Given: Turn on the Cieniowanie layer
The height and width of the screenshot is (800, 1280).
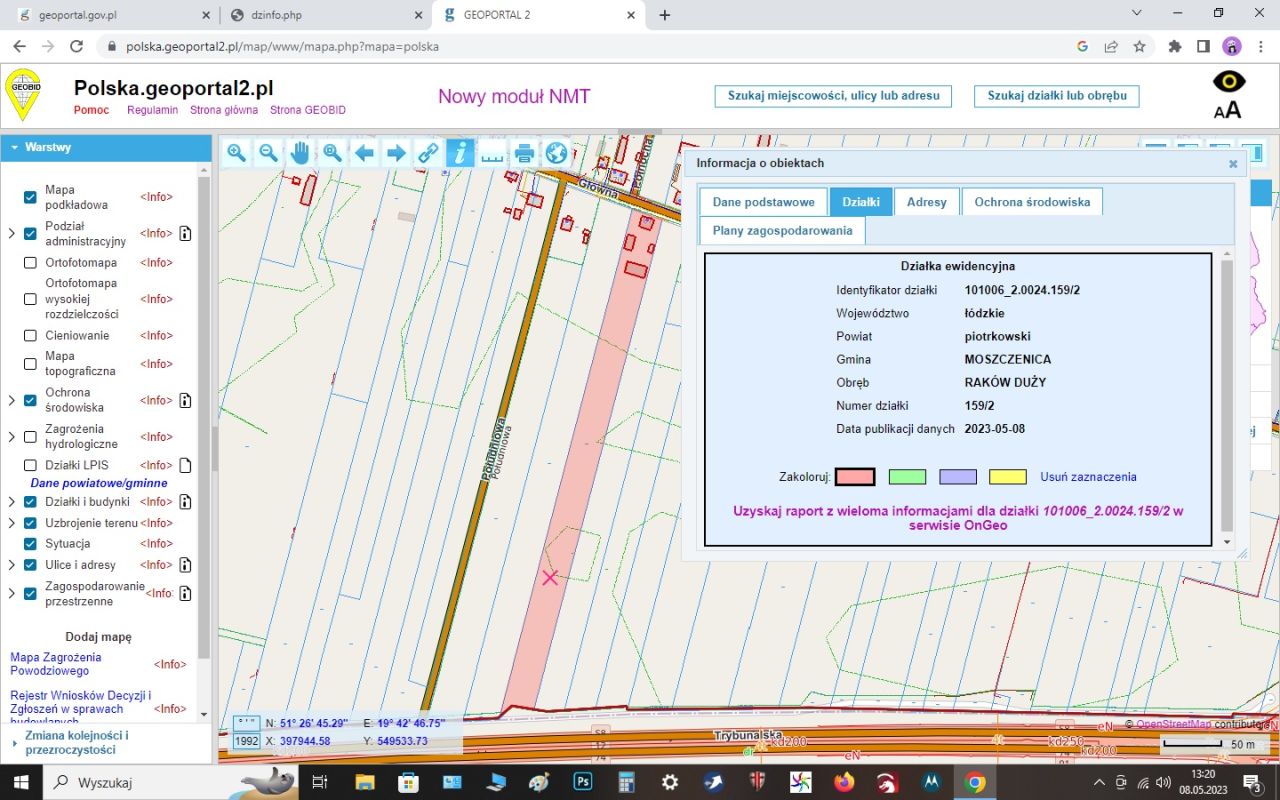Looking at the screenshot, I should pyautogui.click(x=30, y=336).
